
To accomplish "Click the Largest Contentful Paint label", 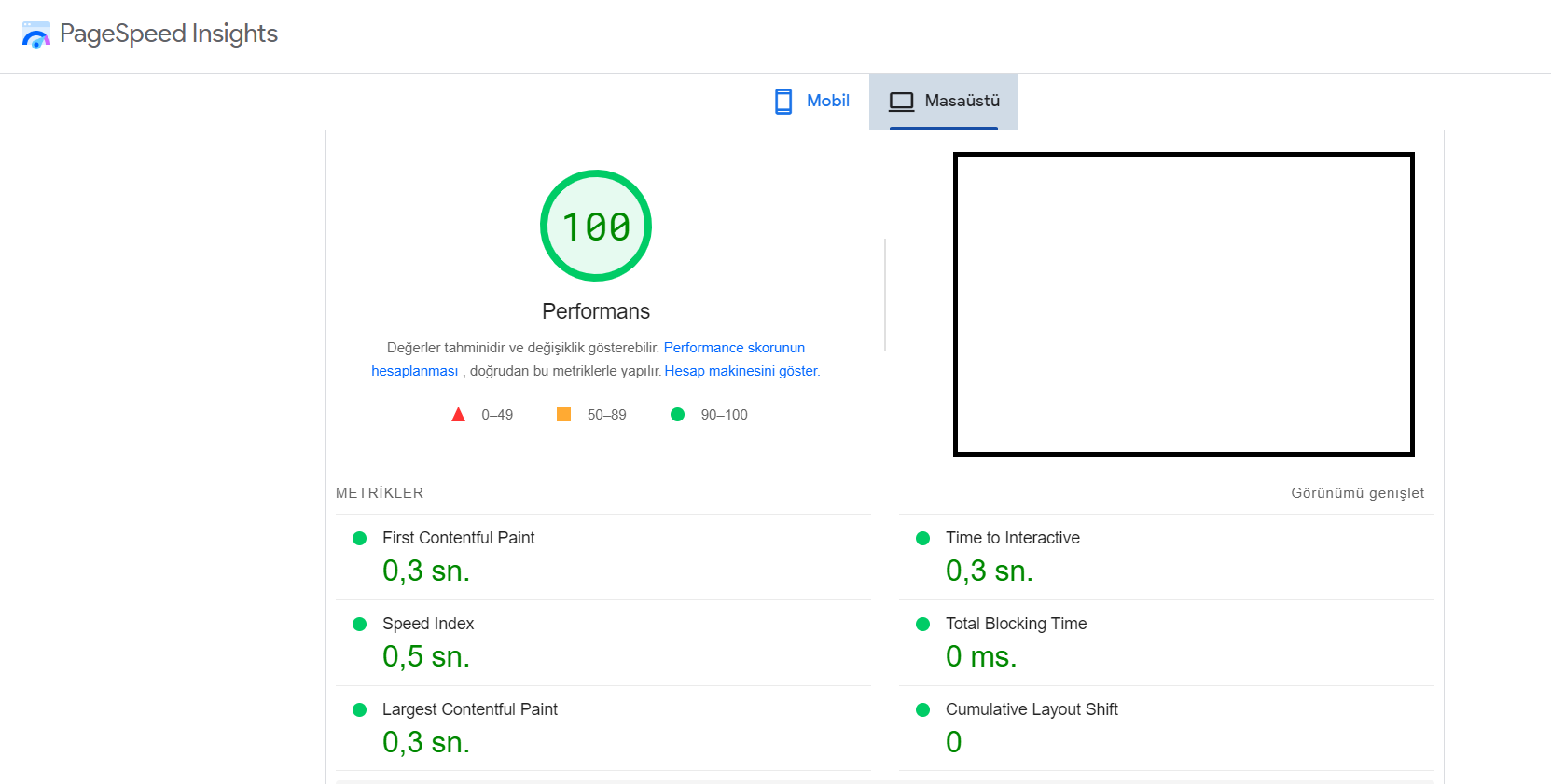I will pyautogui.click(x=470, y=709).
